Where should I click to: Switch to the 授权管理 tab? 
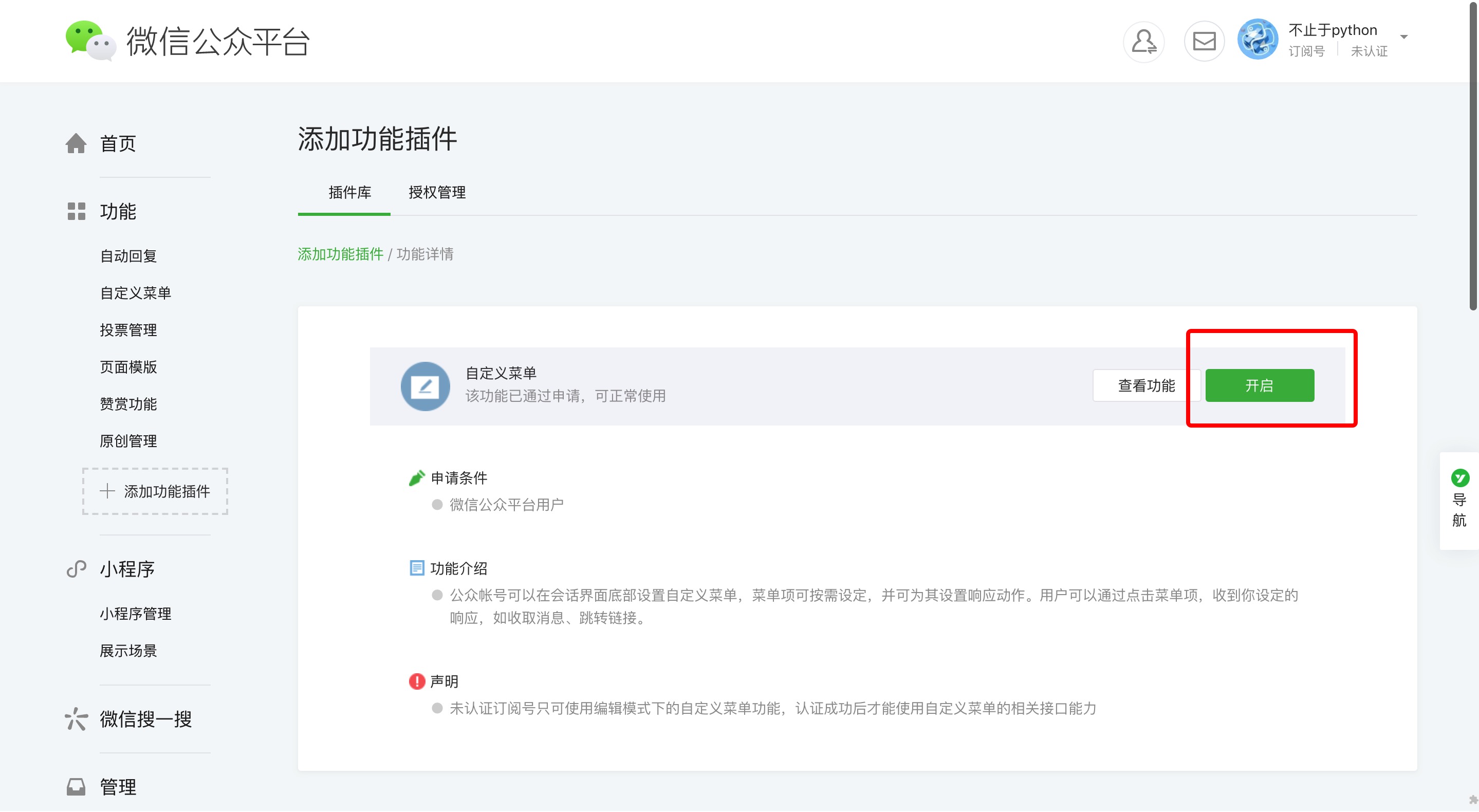(x=437, y=192)
